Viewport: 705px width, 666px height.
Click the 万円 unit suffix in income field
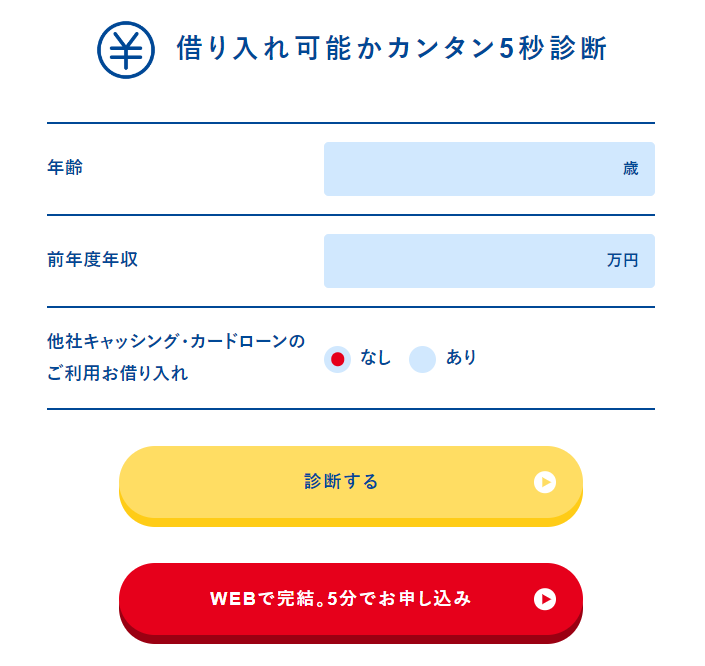[x=623, y=260]
